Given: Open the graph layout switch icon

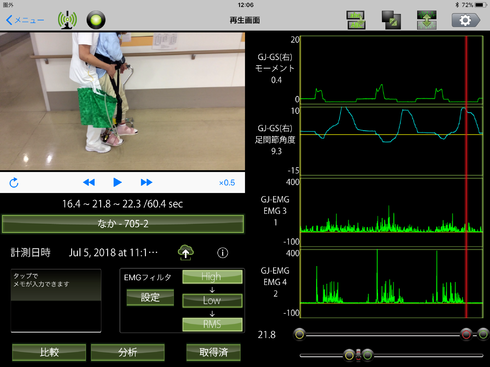Looking at the screenshot, I should pyautogui.click(x=356, y=20).
